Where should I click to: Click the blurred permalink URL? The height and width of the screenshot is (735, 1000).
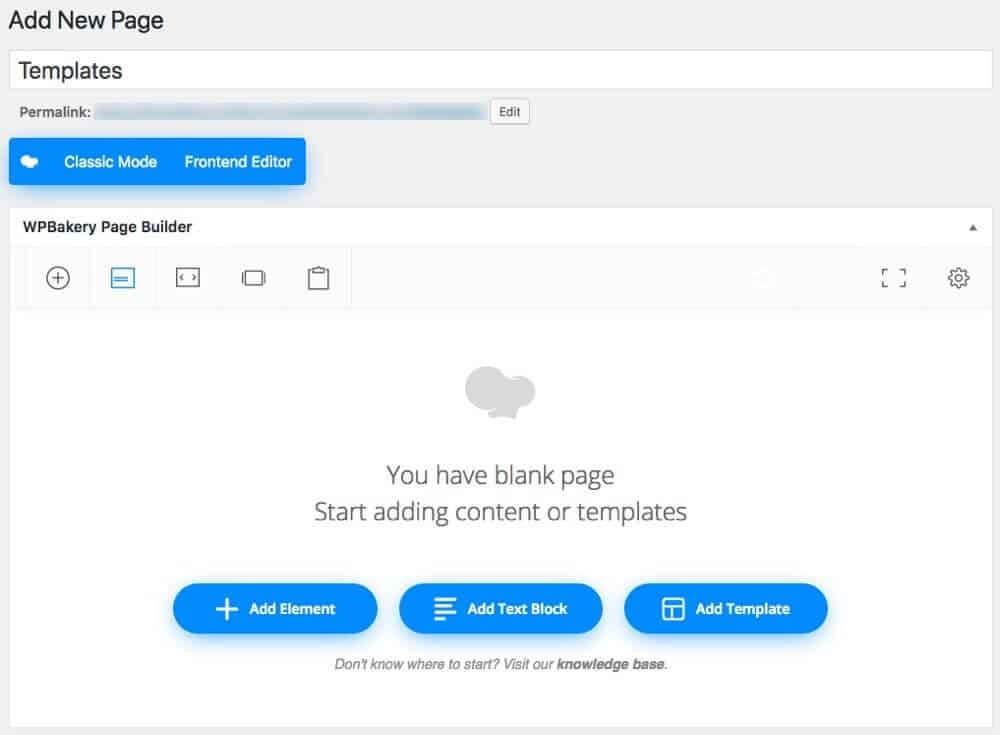point(291,112)
